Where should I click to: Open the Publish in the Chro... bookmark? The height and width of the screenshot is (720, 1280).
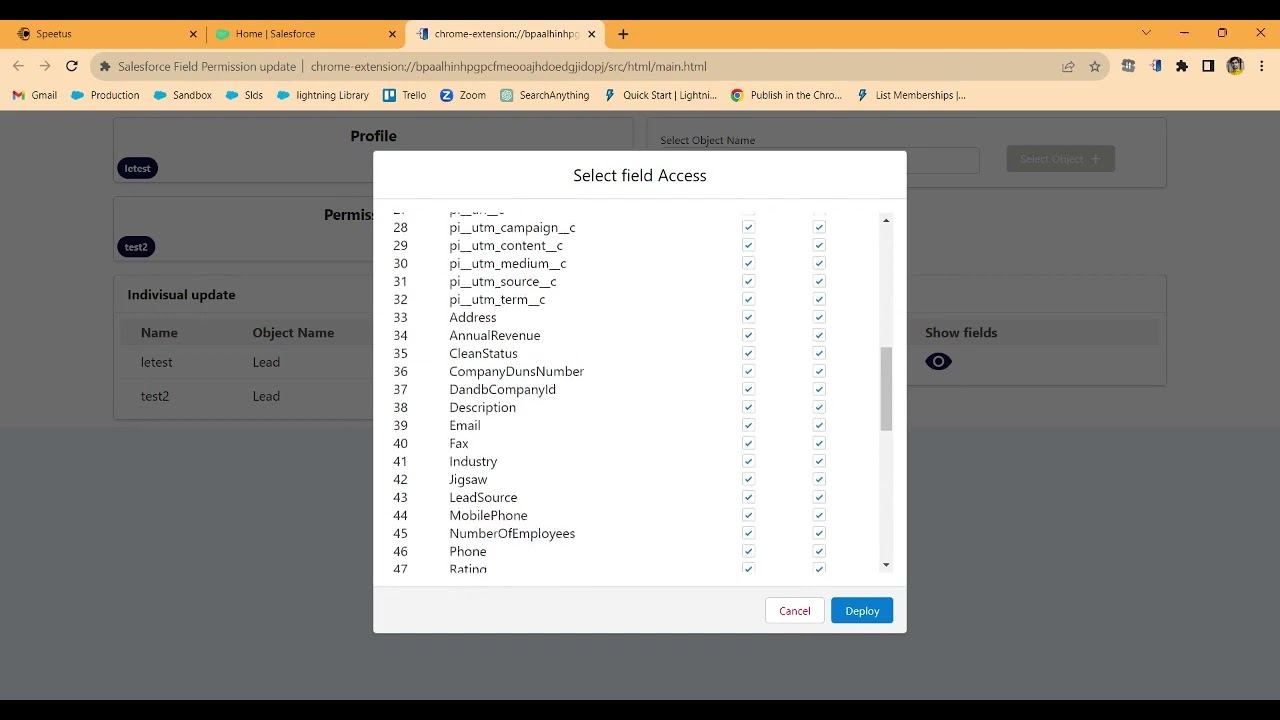(x=787, y=95)
